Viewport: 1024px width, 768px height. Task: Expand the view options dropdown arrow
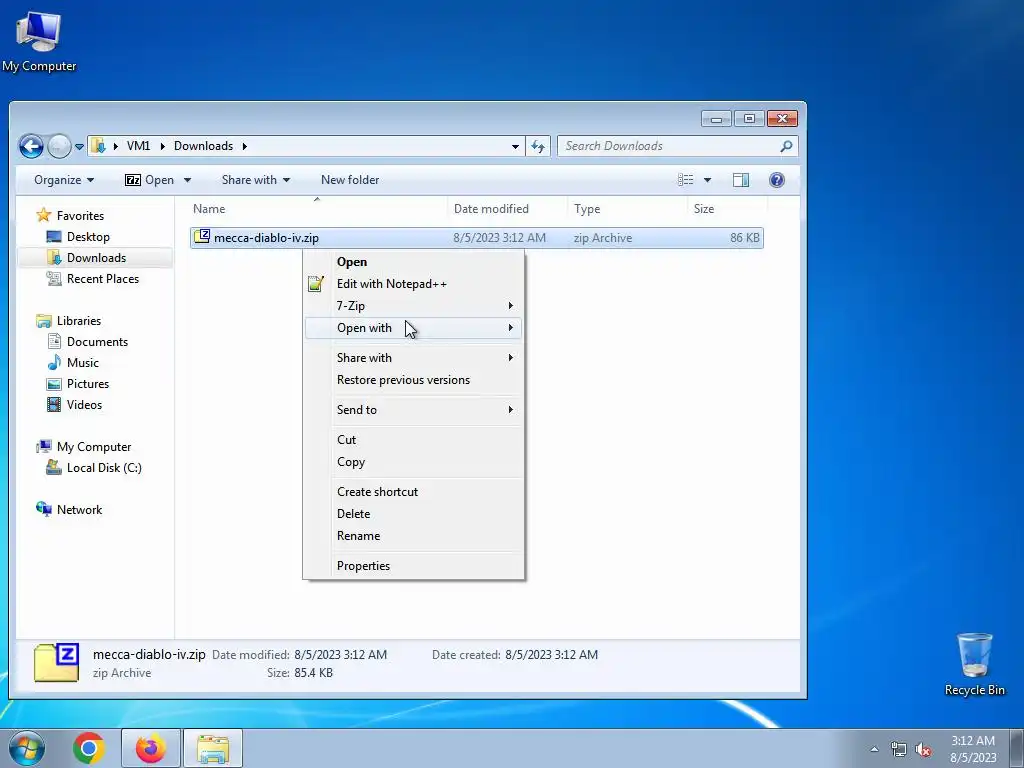(x=707, y=180)
